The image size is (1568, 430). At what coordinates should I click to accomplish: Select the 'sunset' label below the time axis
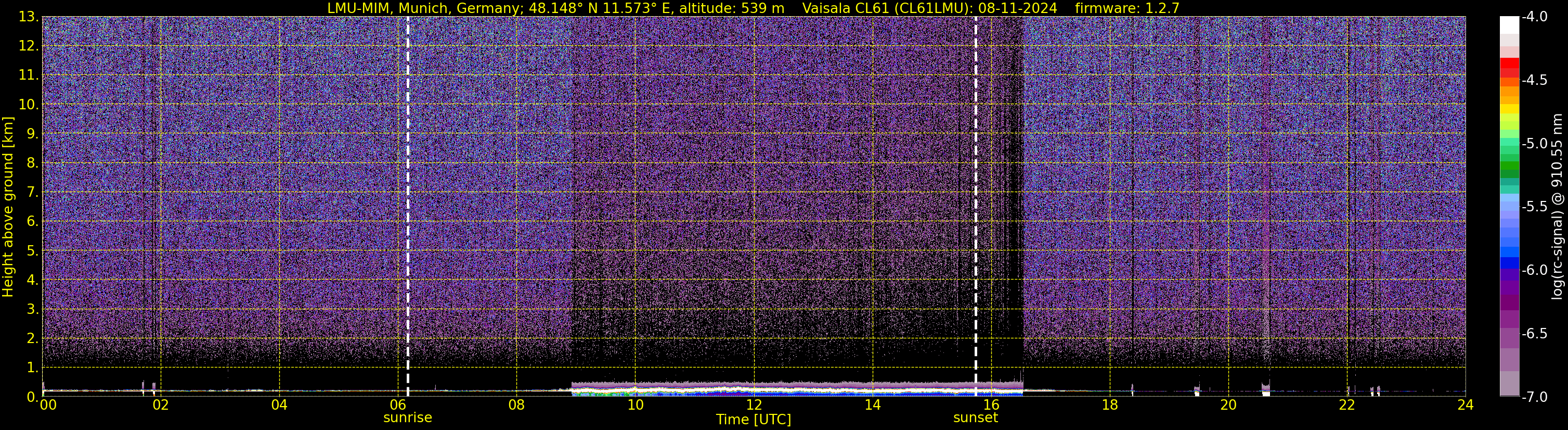(x=975, y=418)
